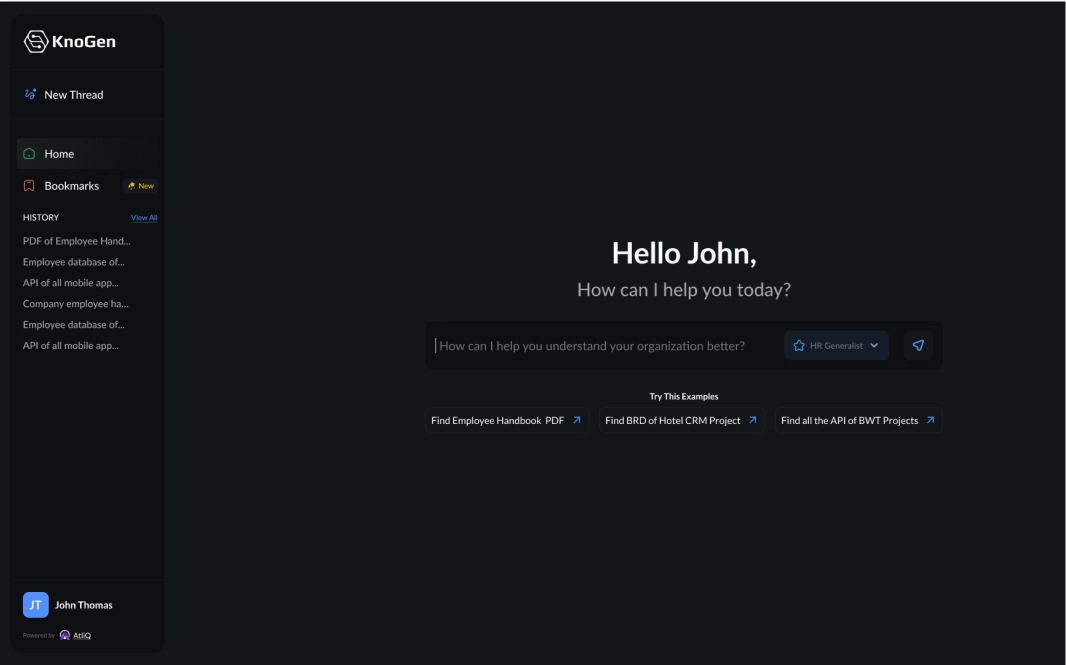Click the JT user avatar
Viewport: 1066px width, 665px height.
pyautogui.click(x=36, y=605)
